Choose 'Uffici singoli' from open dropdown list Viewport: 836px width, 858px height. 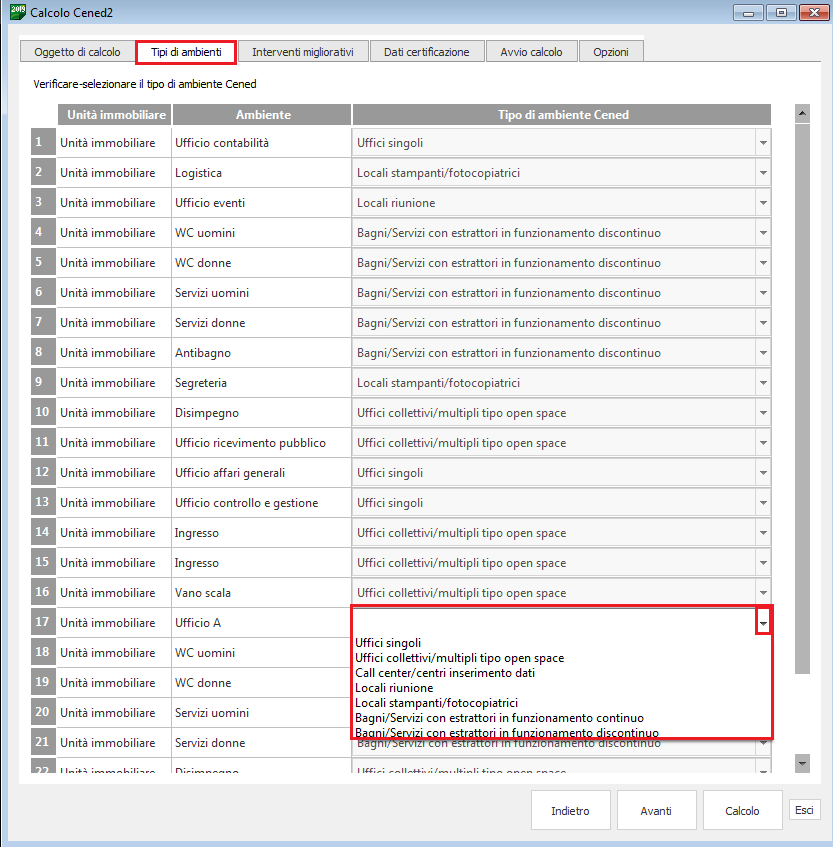[389, 643]
